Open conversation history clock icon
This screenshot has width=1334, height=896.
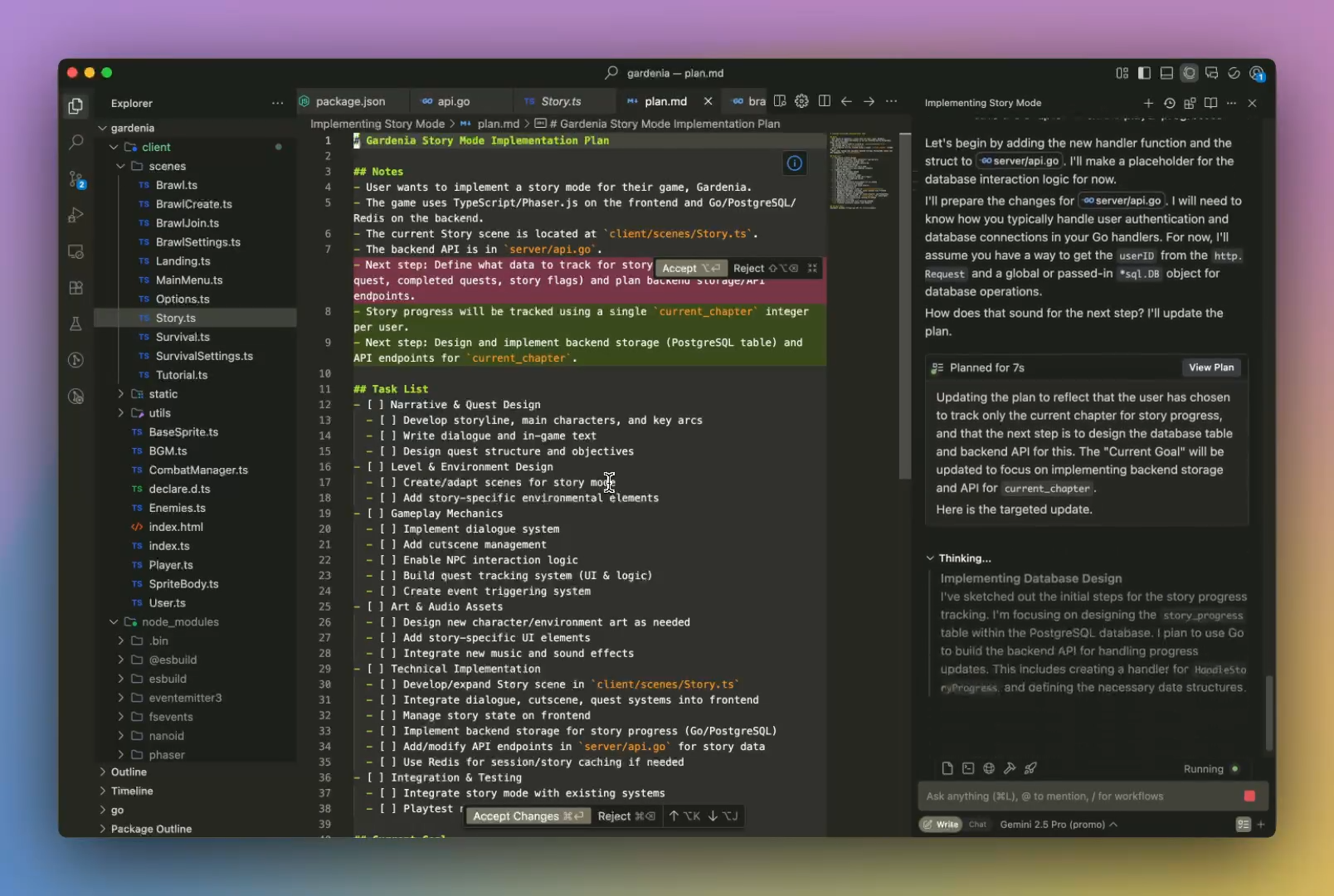[1169, 103]
